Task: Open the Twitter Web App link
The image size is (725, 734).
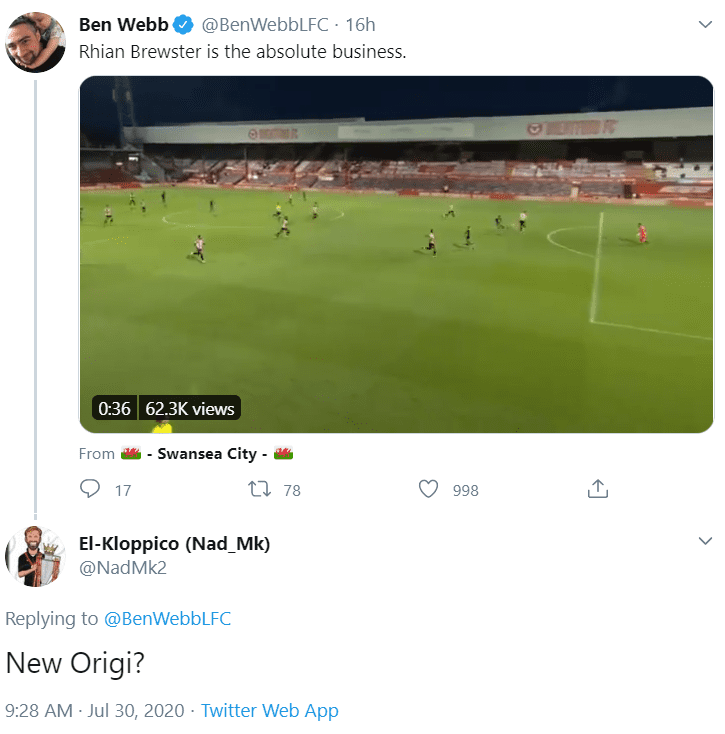Action: coord(270,711)
